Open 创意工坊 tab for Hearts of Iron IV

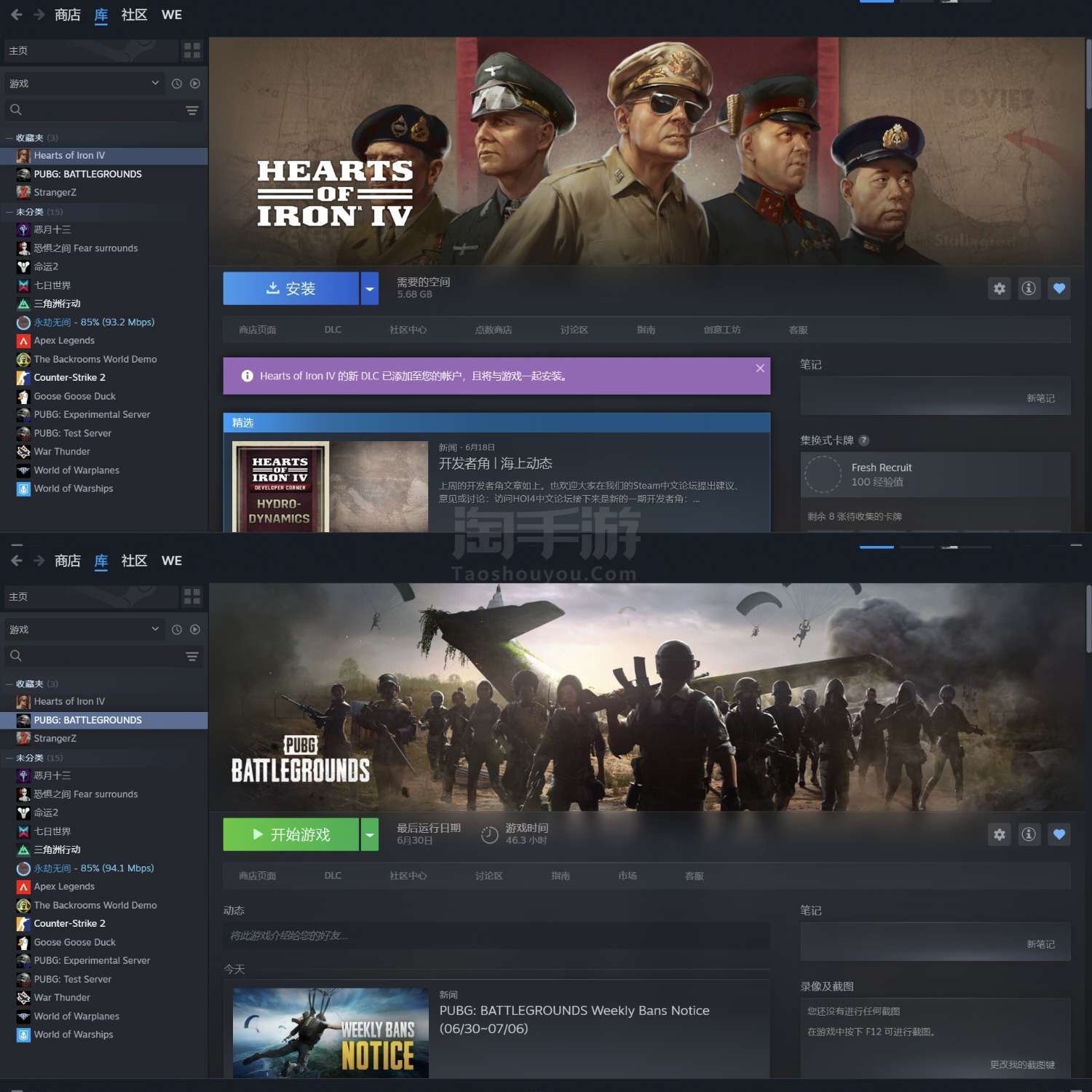pyautogui.click(x=722, y=330)
